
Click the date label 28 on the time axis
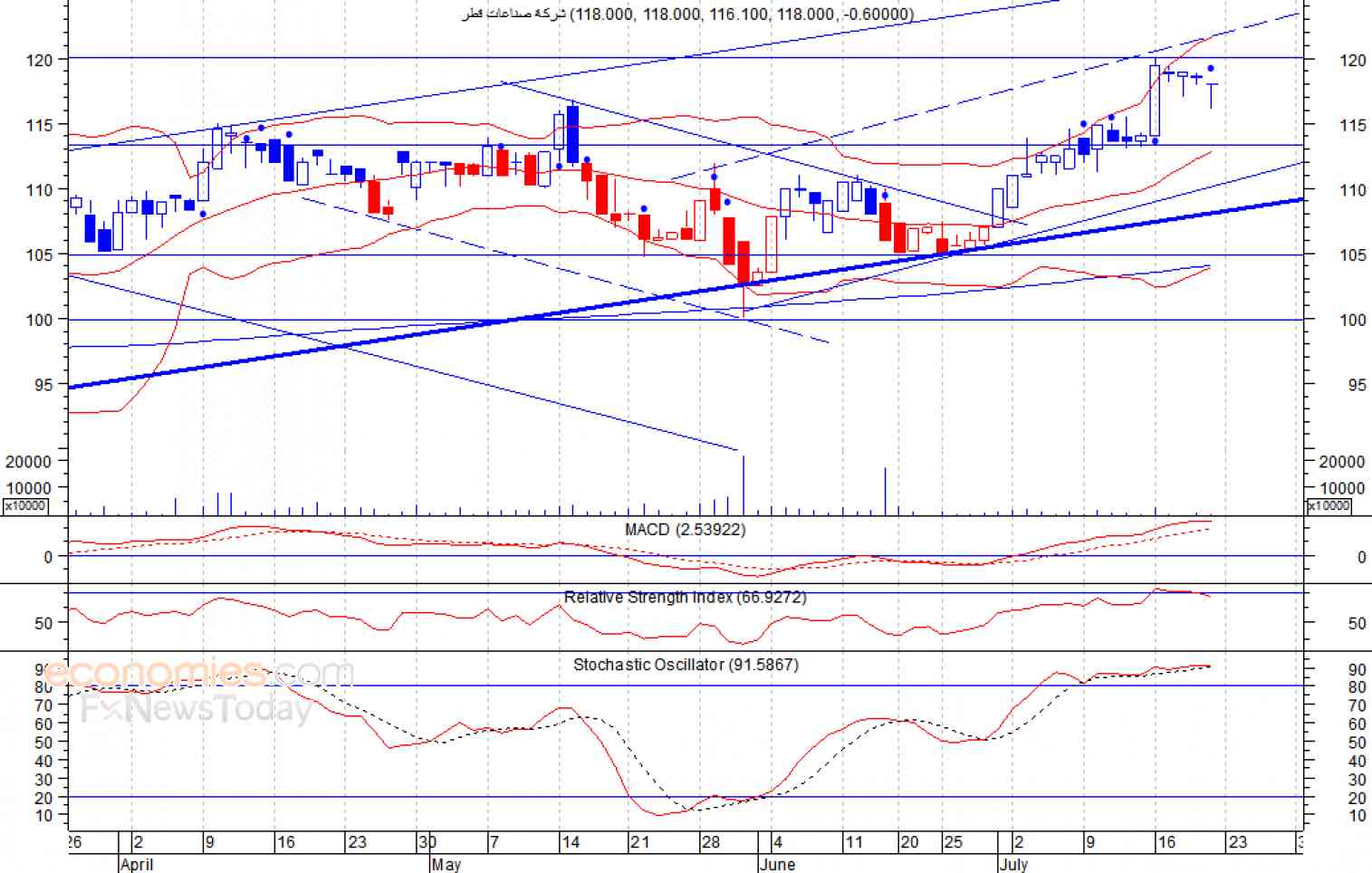712,842
